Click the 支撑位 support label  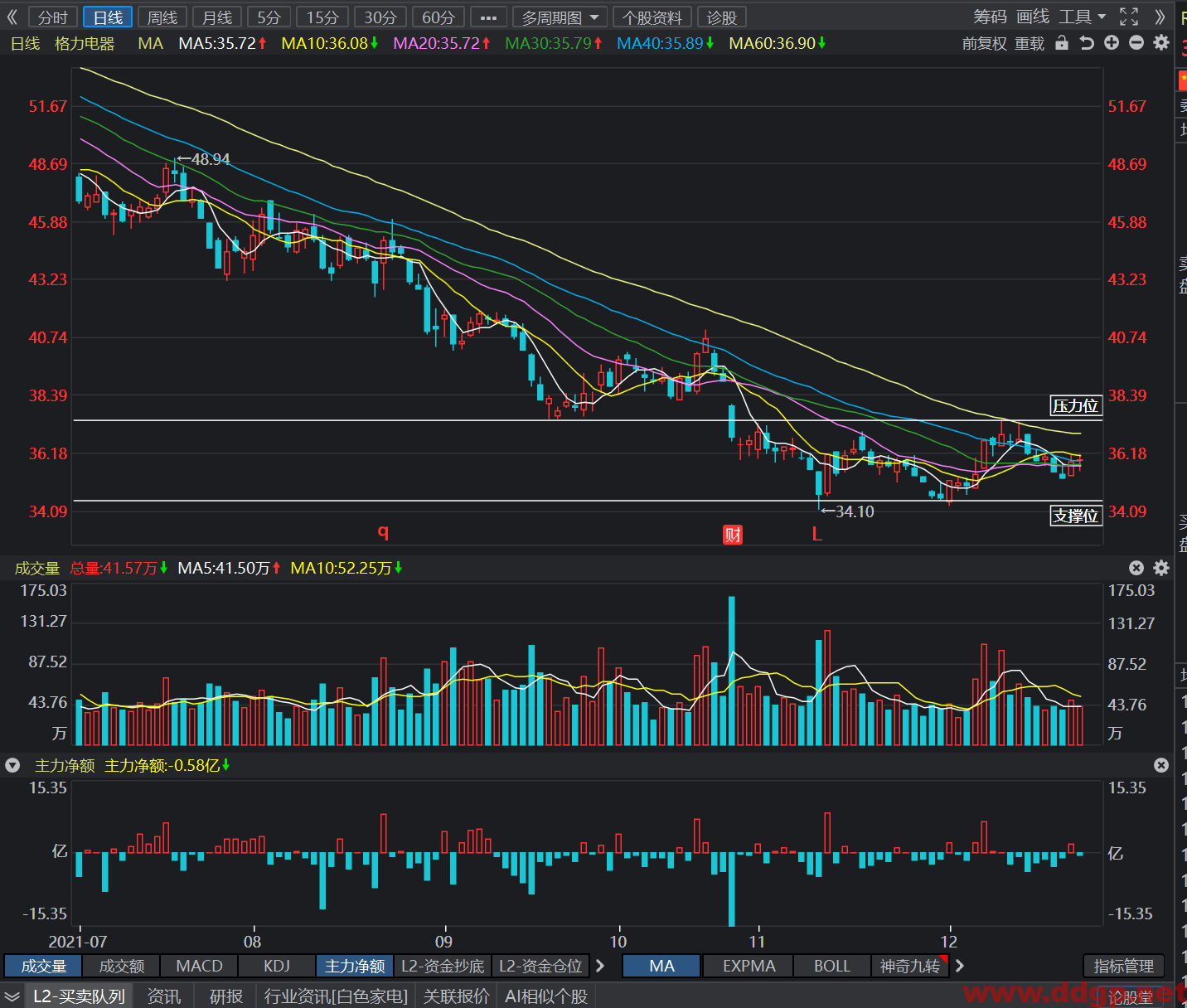1075,516
